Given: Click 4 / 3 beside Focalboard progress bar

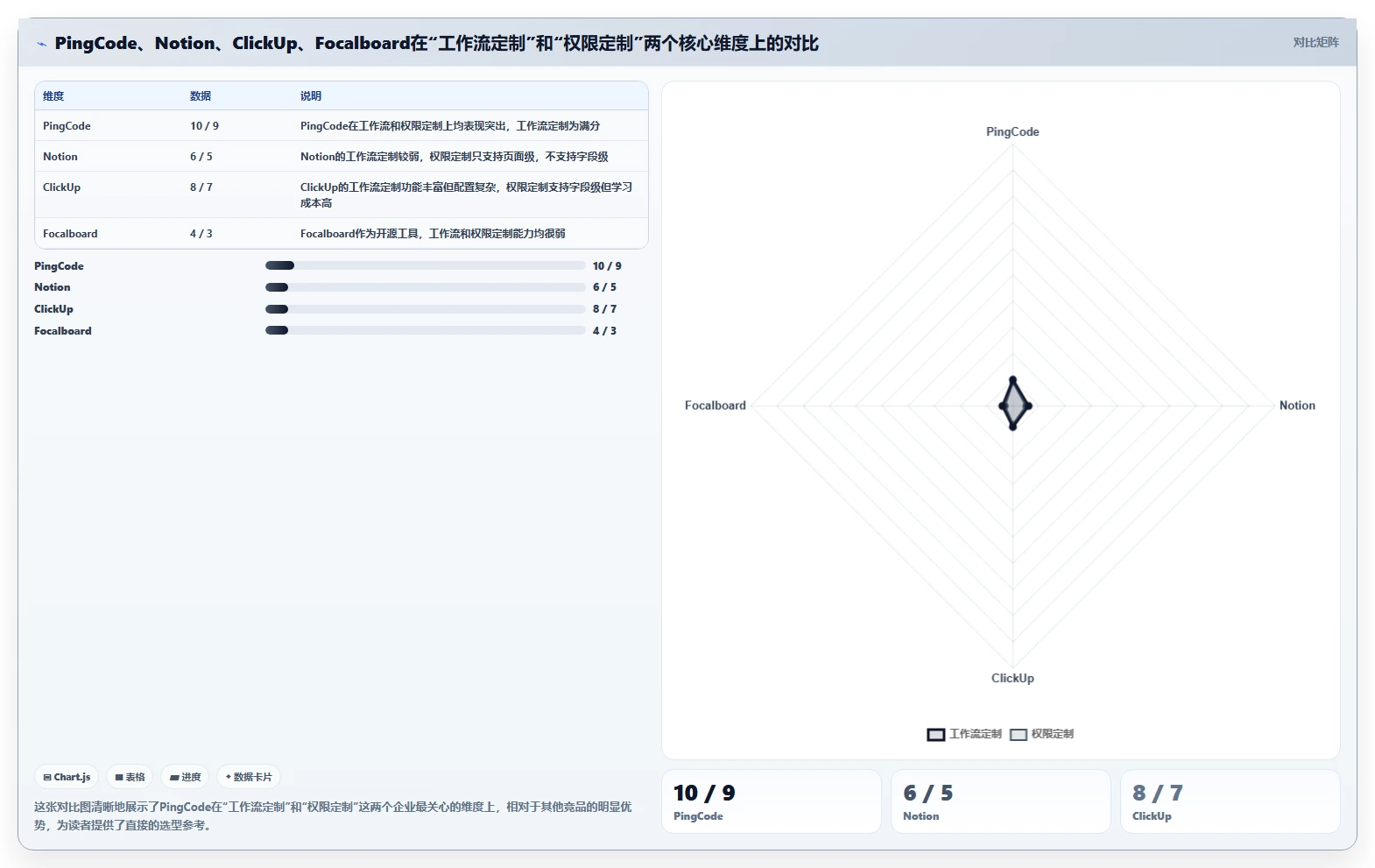Looking at the screenshot, I should 604,331.
